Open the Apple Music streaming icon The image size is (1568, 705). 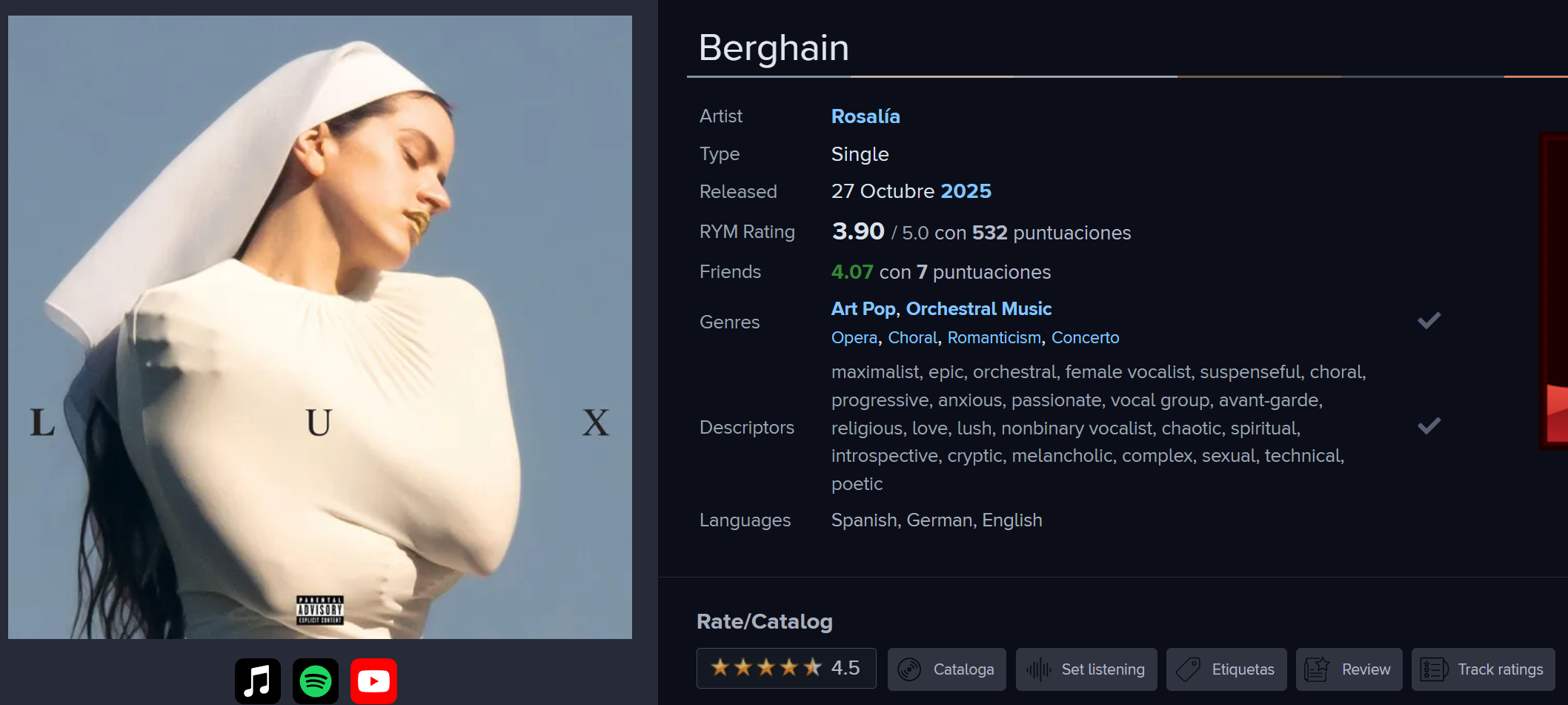click(x=257, y=681)
